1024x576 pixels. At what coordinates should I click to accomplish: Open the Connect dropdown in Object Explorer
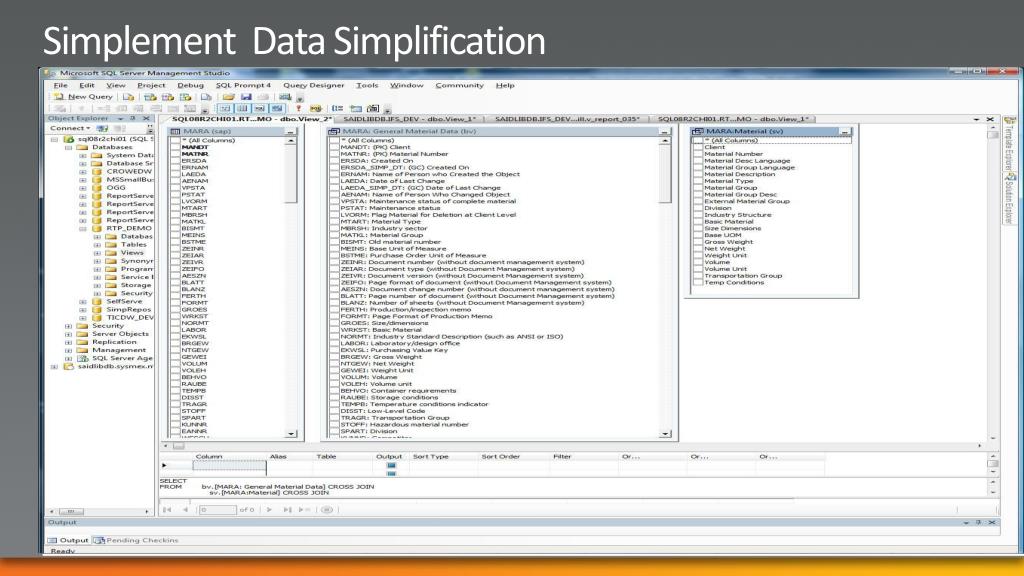point(71,129)
